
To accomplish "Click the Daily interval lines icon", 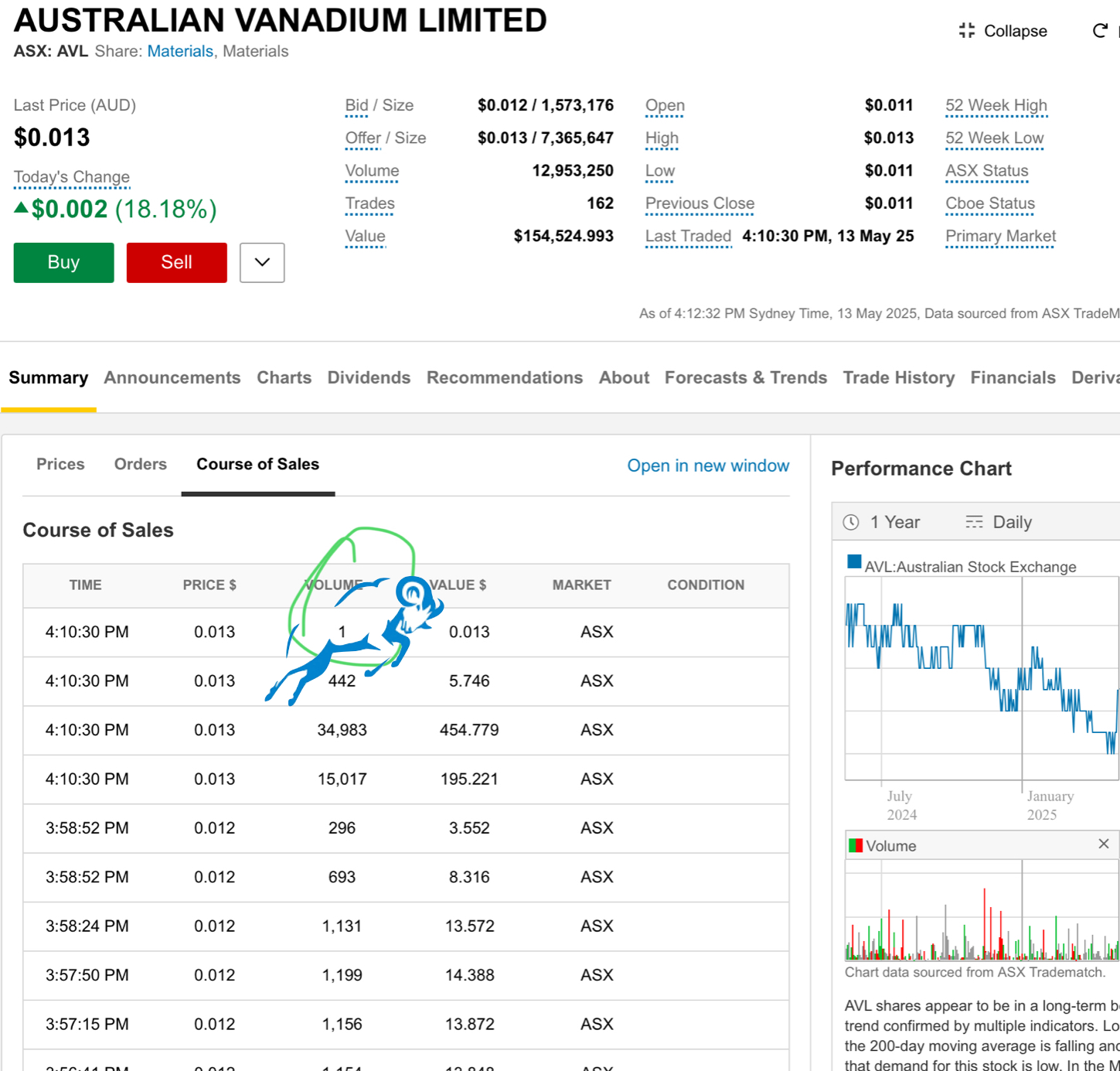I will [974, 522].
